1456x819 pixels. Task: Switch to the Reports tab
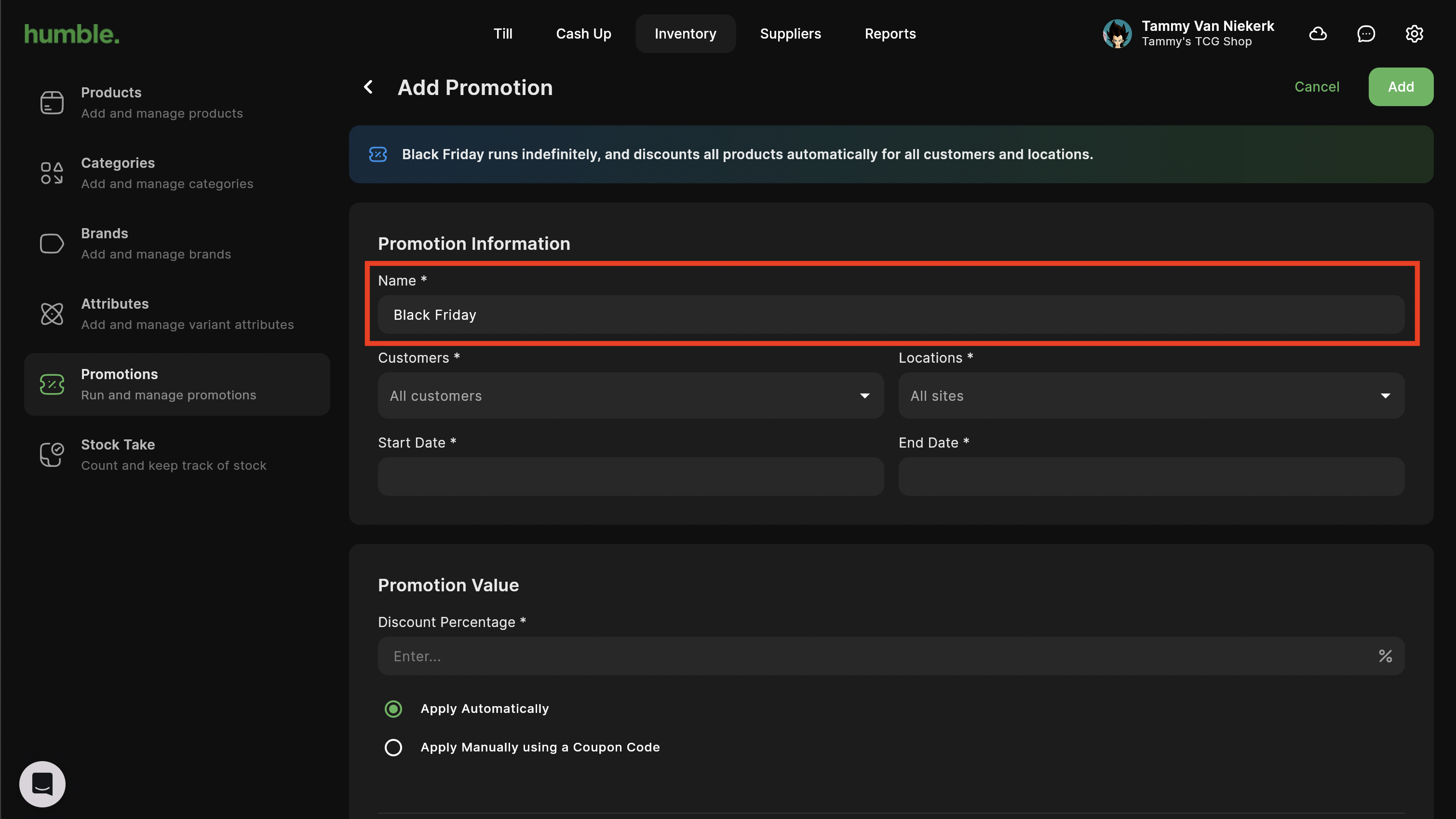[890, 34]
